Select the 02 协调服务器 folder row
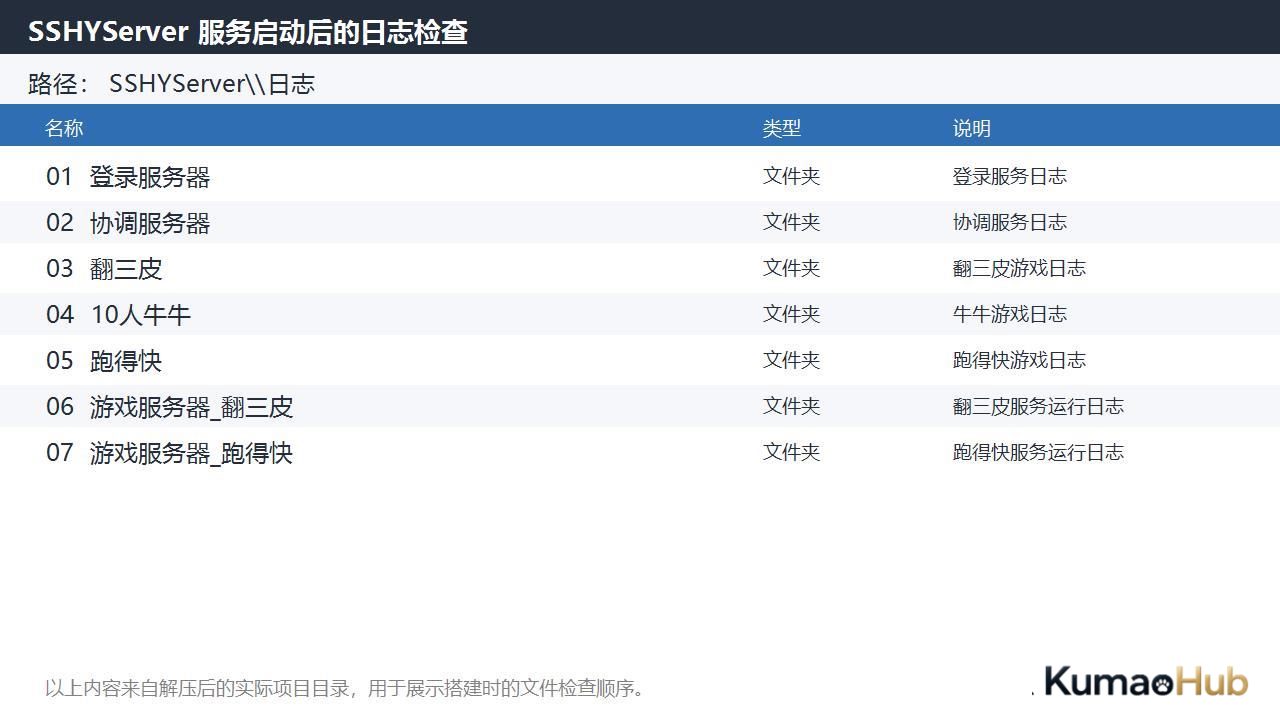Image resolution: width=1280 pixels, height=720 pixels. point(640,222)
